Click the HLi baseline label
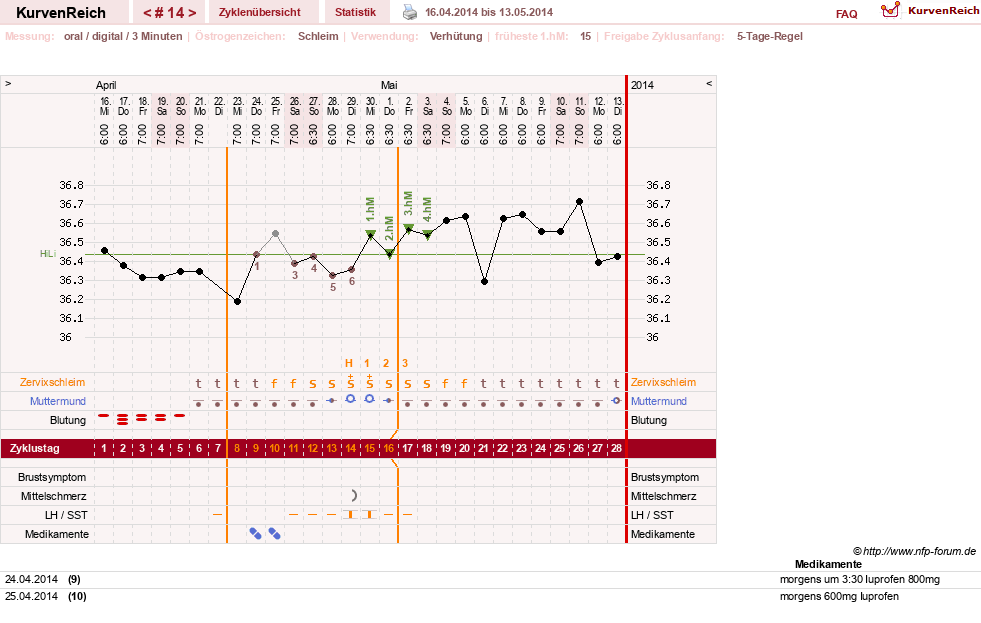981x623 pixels. click(x=48, y=253)
